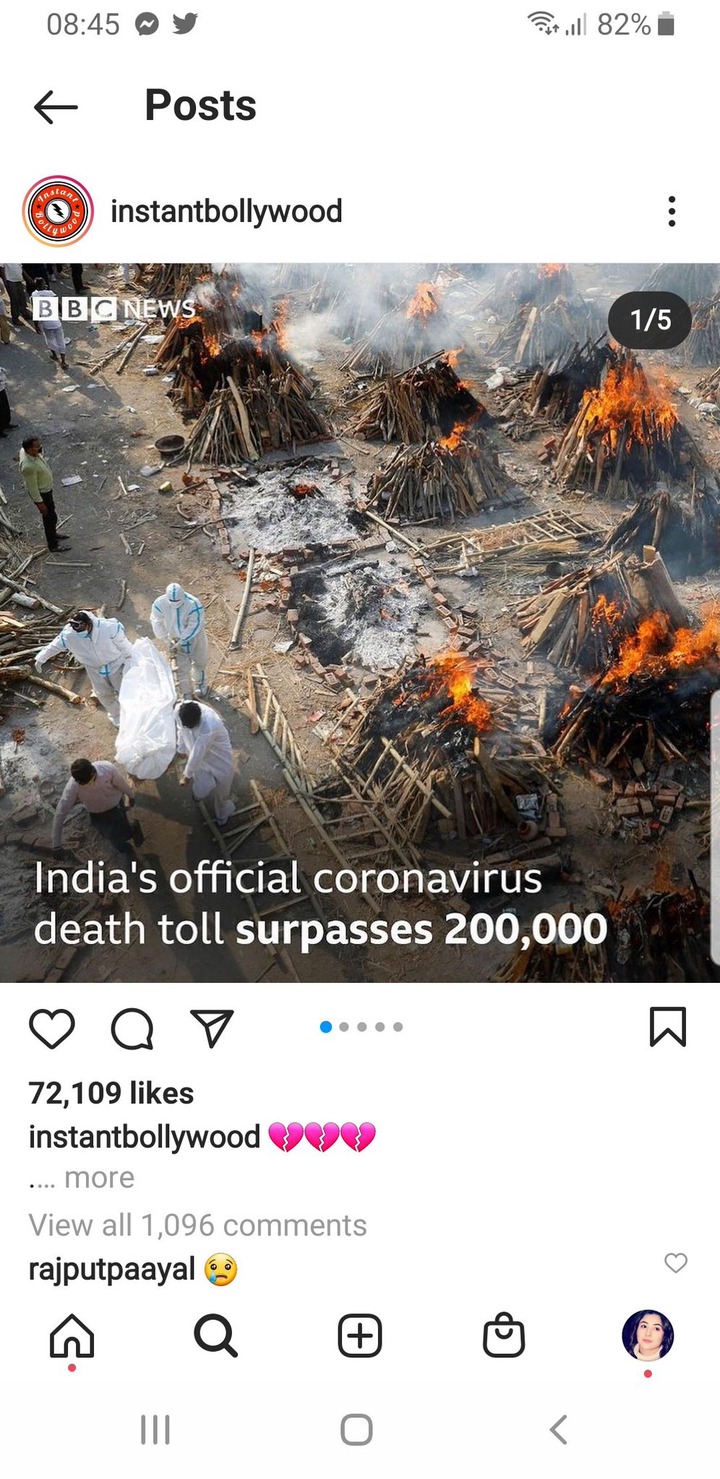The image size is (720, 1479).
Task: Open the instantbollywood username in the post header
Action: [x=226, y=211]
